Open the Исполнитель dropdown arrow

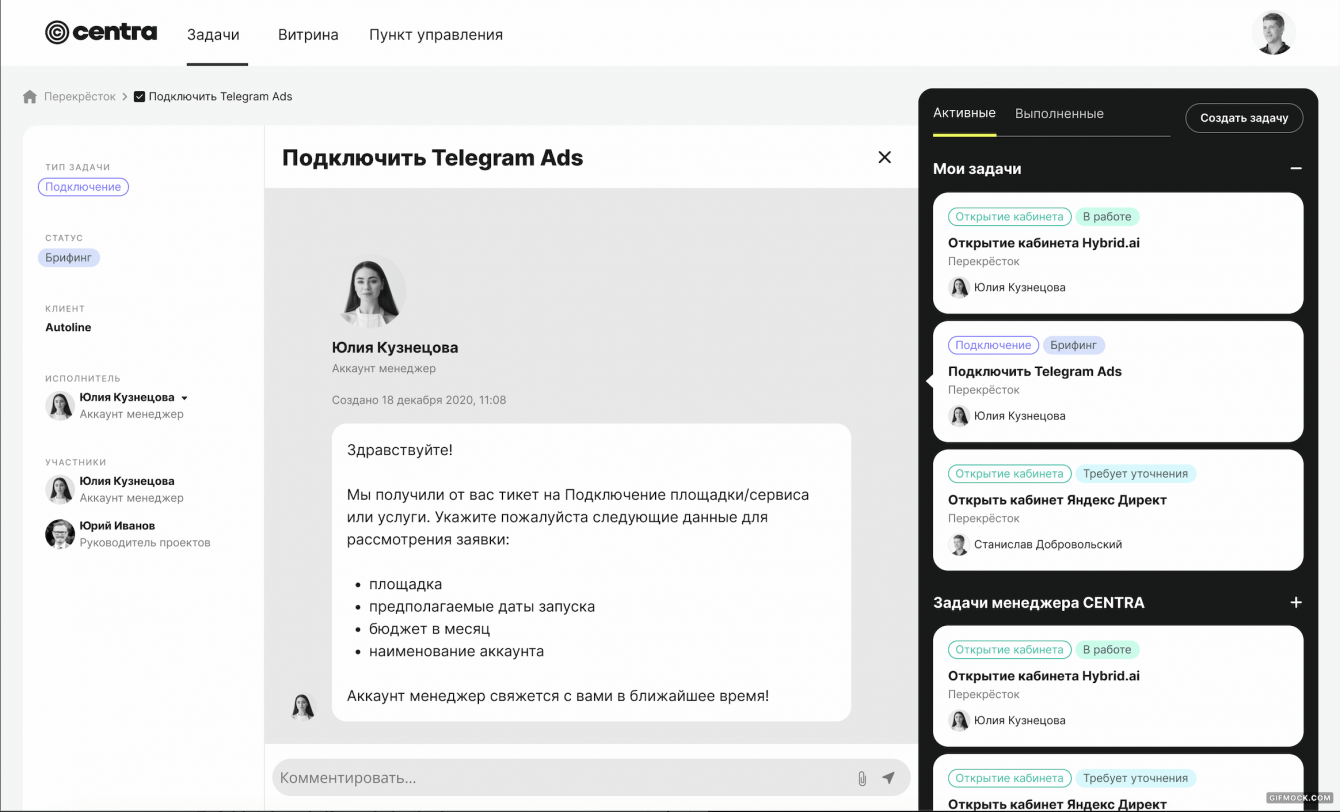(184, 398)
